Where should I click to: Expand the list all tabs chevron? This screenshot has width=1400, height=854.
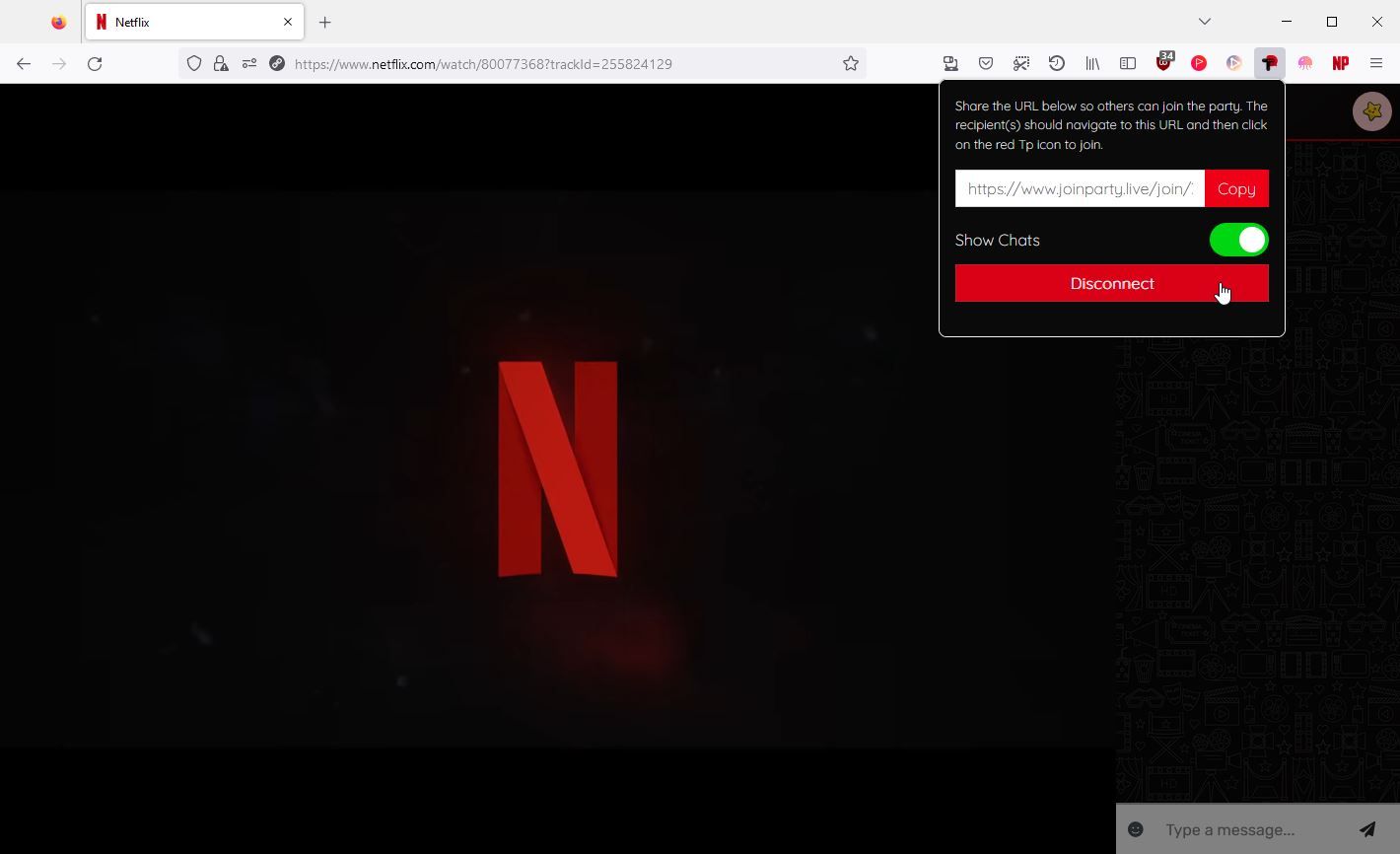[x=1204, y=22]
